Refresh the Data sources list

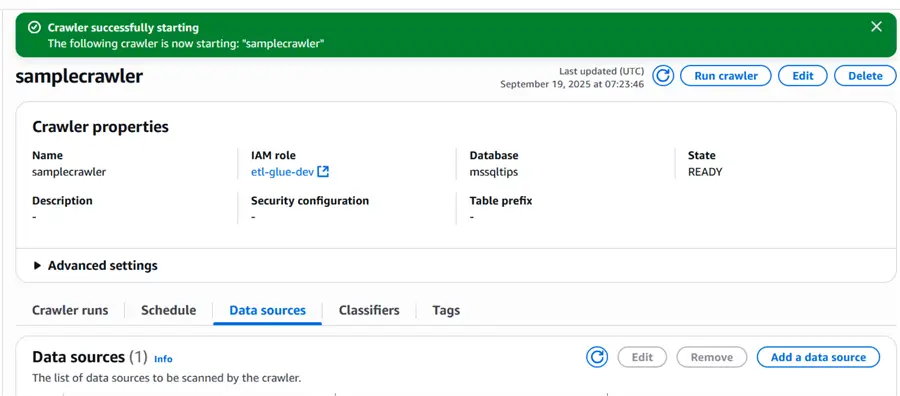[x=597, y=357]
